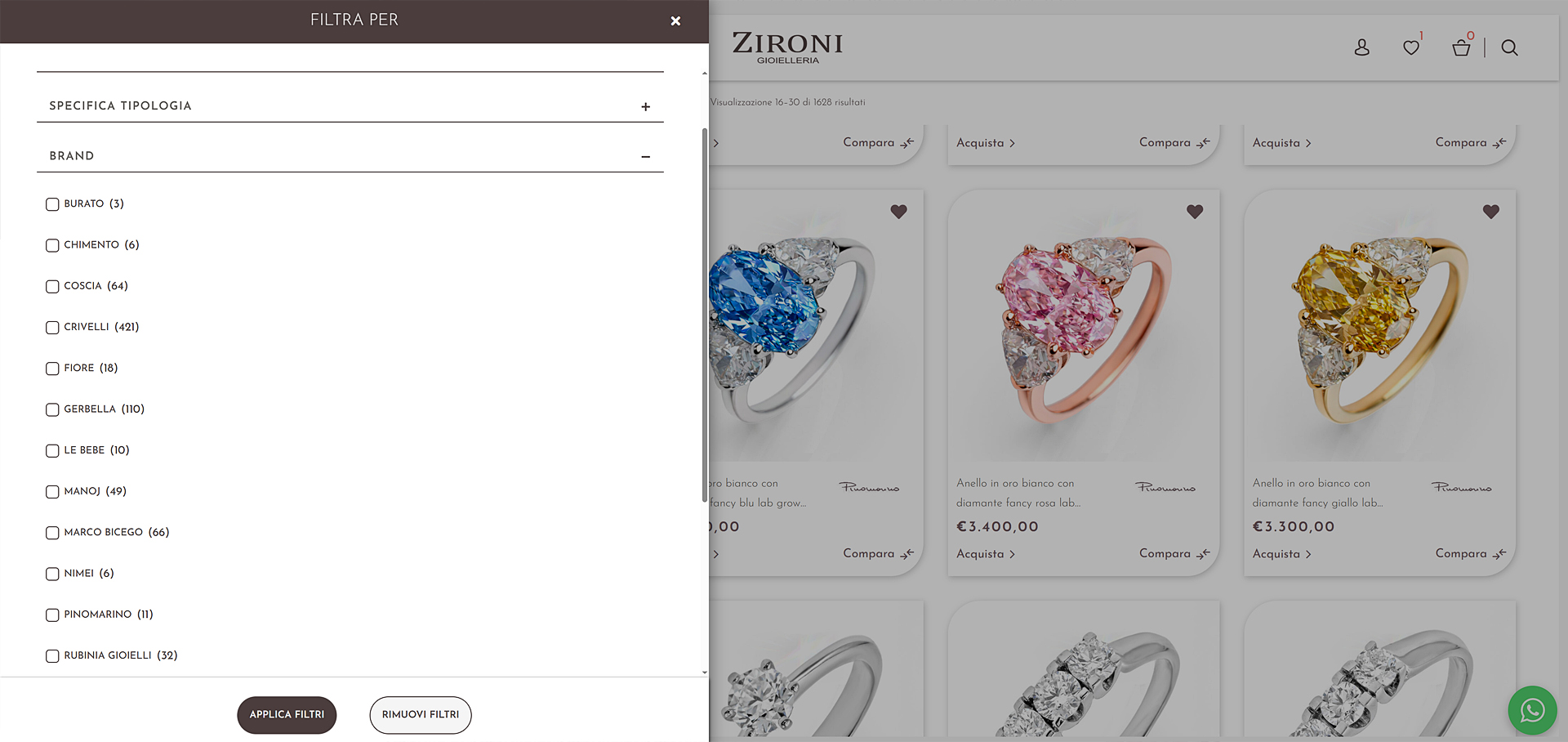Viewport: 1568px width, 742px height.
Task: Open the user account icon
Action: tap(1361, 47)
